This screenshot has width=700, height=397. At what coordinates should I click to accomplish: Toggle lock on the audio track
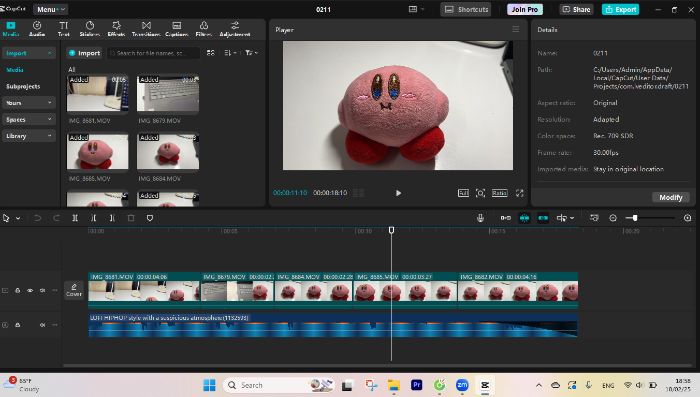point(17,325)
